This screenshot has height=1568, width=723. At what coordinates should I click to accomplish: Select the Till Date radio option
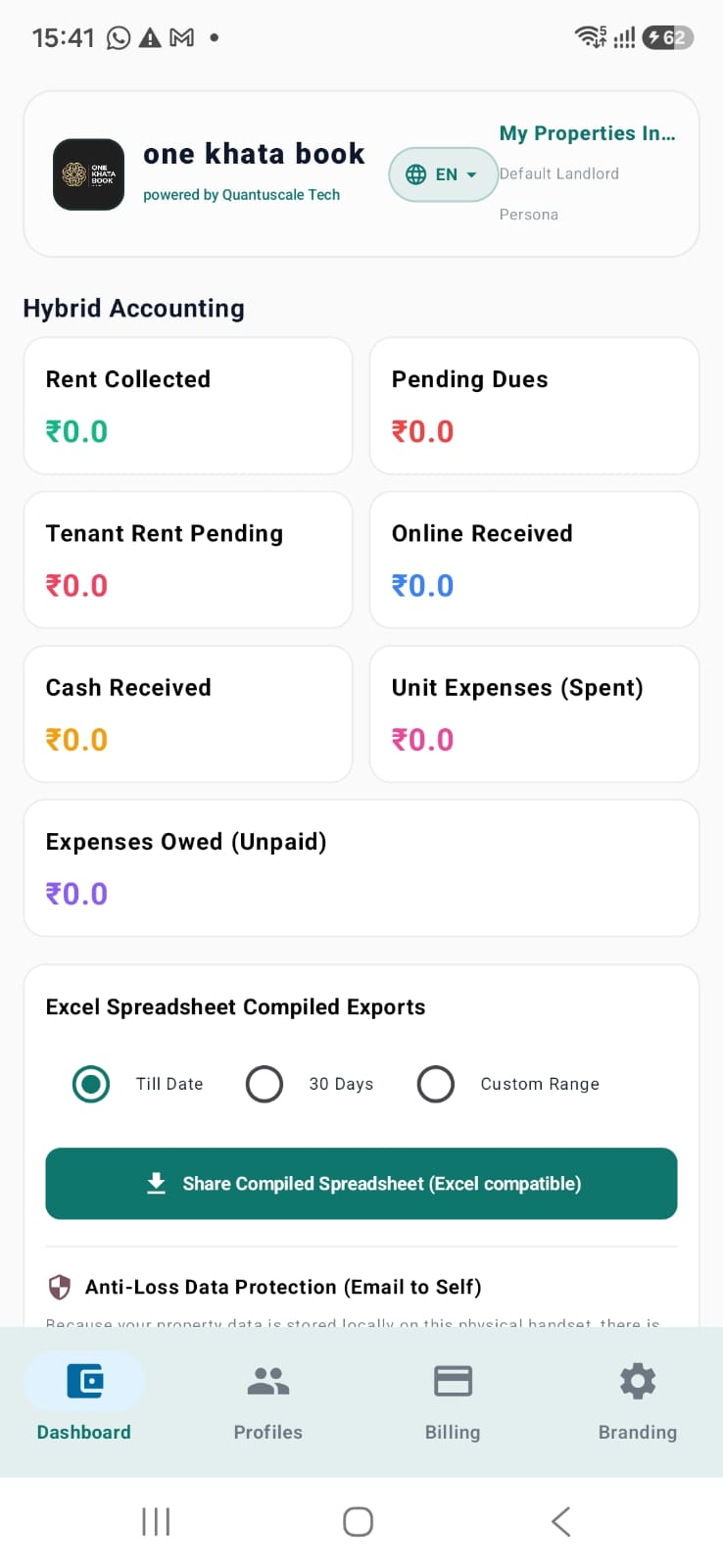[x=91, y=1084]
